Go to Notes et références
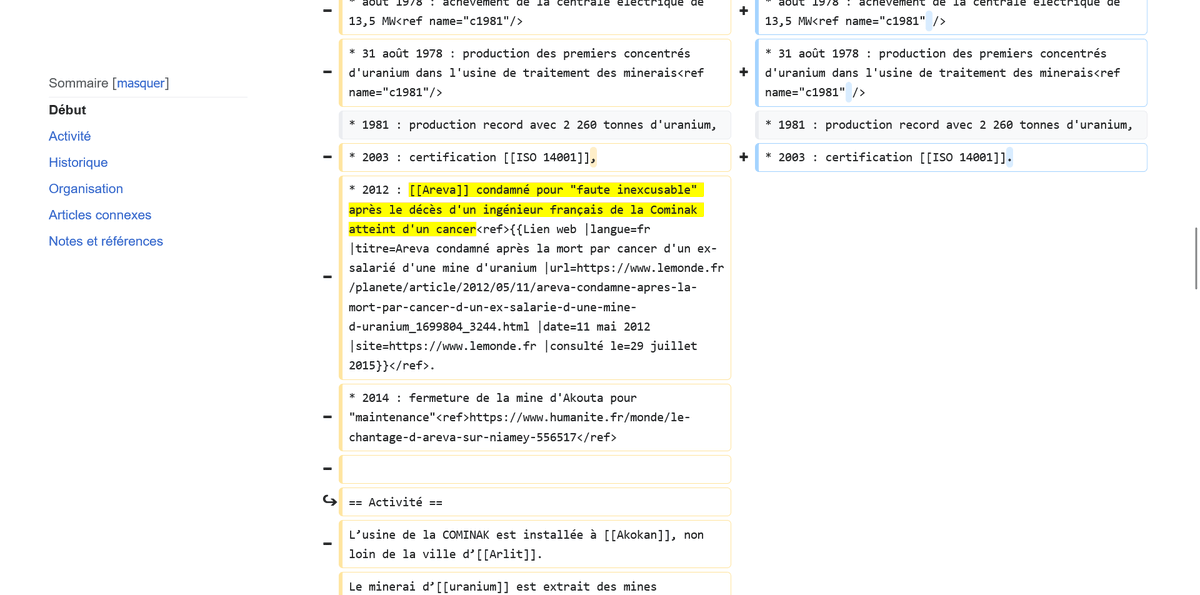This screenshot has width=1200, height=595. 106,241
